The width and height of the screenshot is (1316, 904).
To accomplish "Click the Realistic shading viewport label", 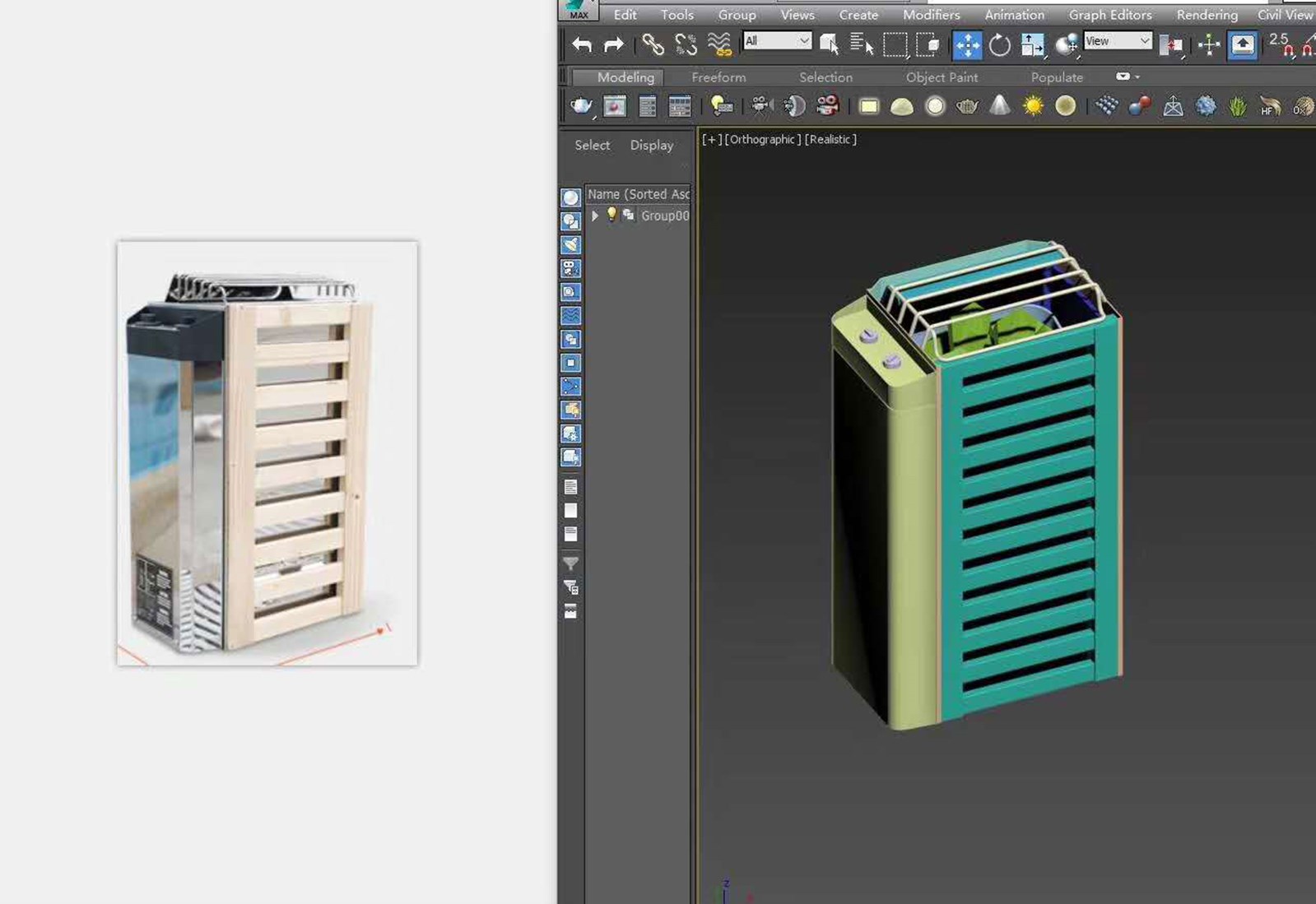I will (830, 140).
